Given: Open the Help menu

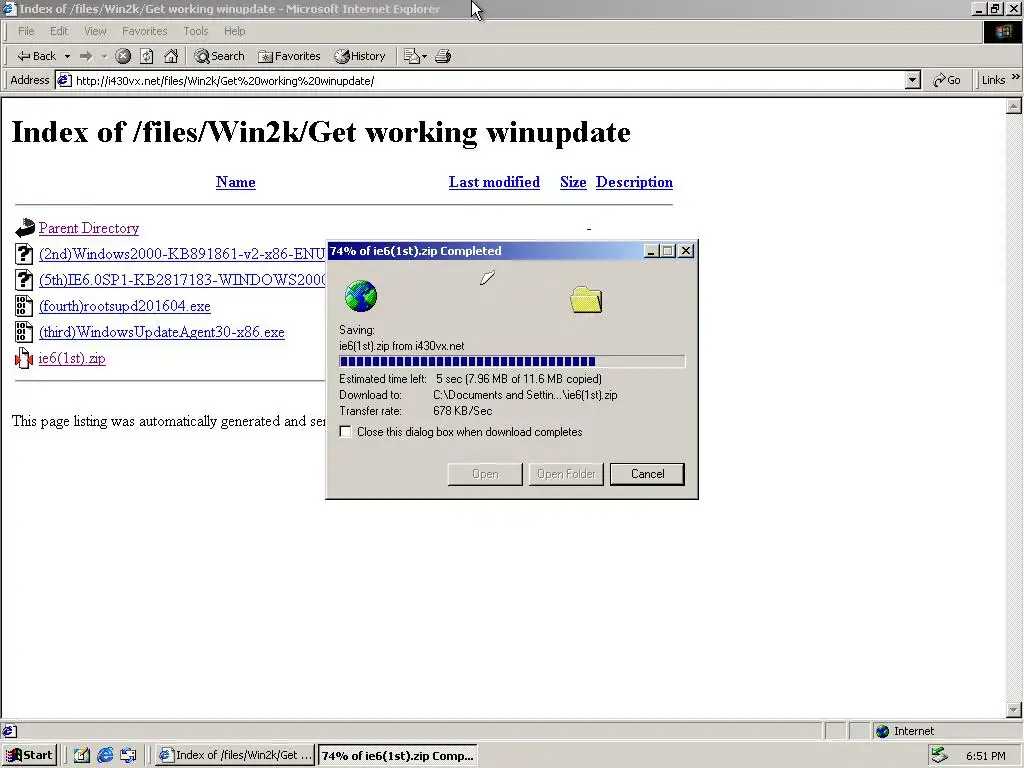Looking at the screenshot, I should (x=234, y=31).
